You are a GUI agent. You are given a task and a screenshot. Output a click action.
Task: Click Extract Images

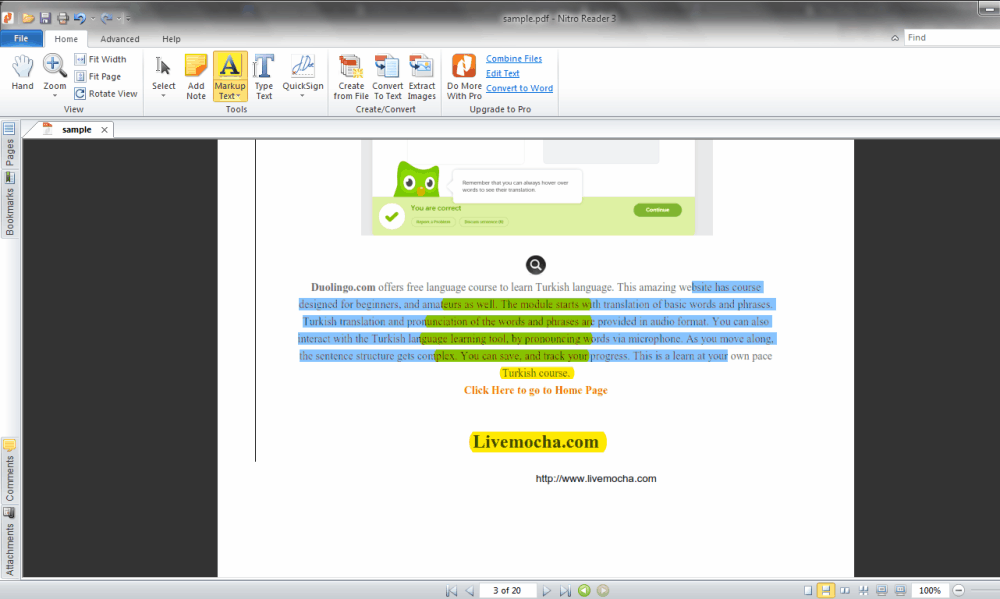coord(422,77)
